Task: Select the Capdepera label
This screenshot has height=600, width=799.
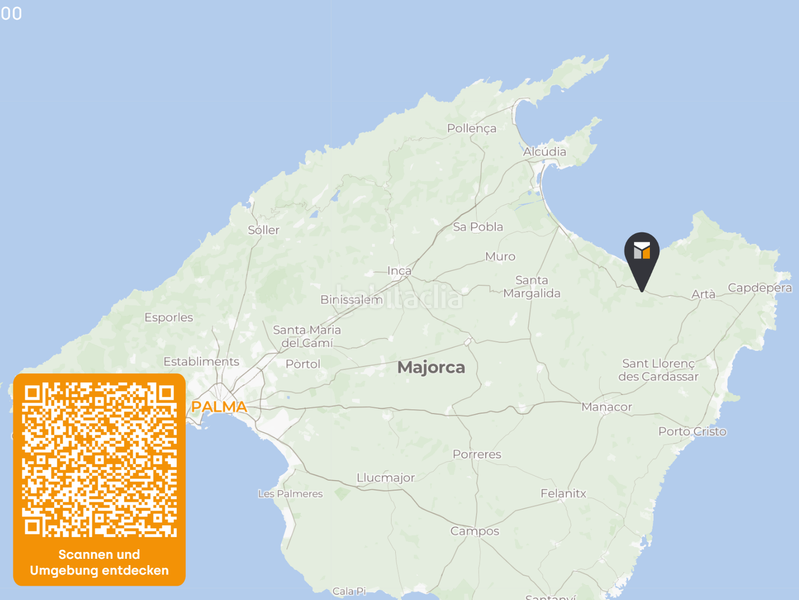Action: [760, 288]
